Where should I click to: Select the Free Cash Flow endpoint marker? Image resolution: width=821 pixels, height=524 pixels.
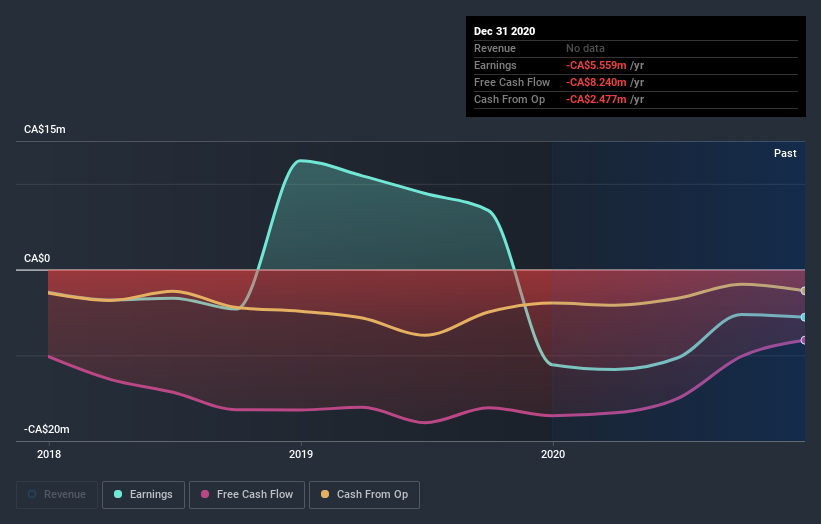click(804, 340)
